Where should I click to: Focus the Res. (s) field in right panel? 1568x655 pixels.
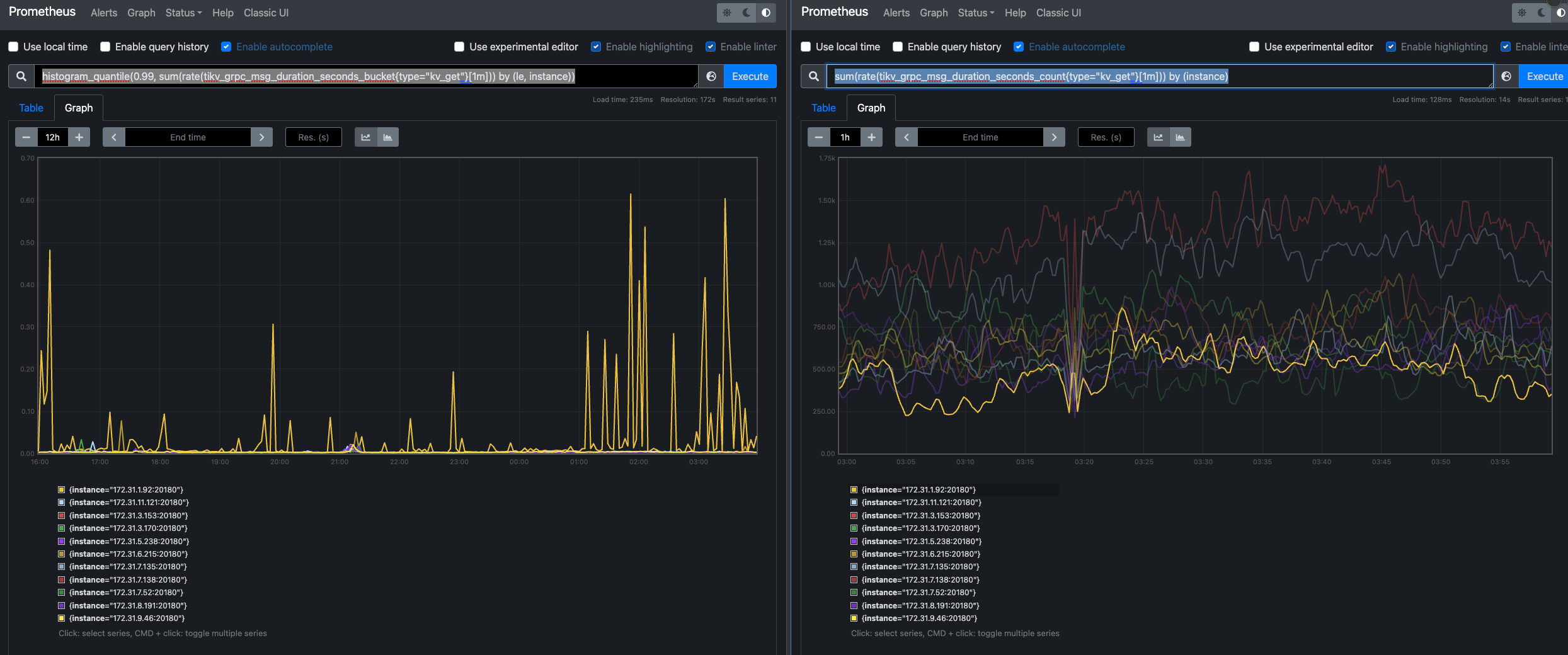pos(1106,137)
